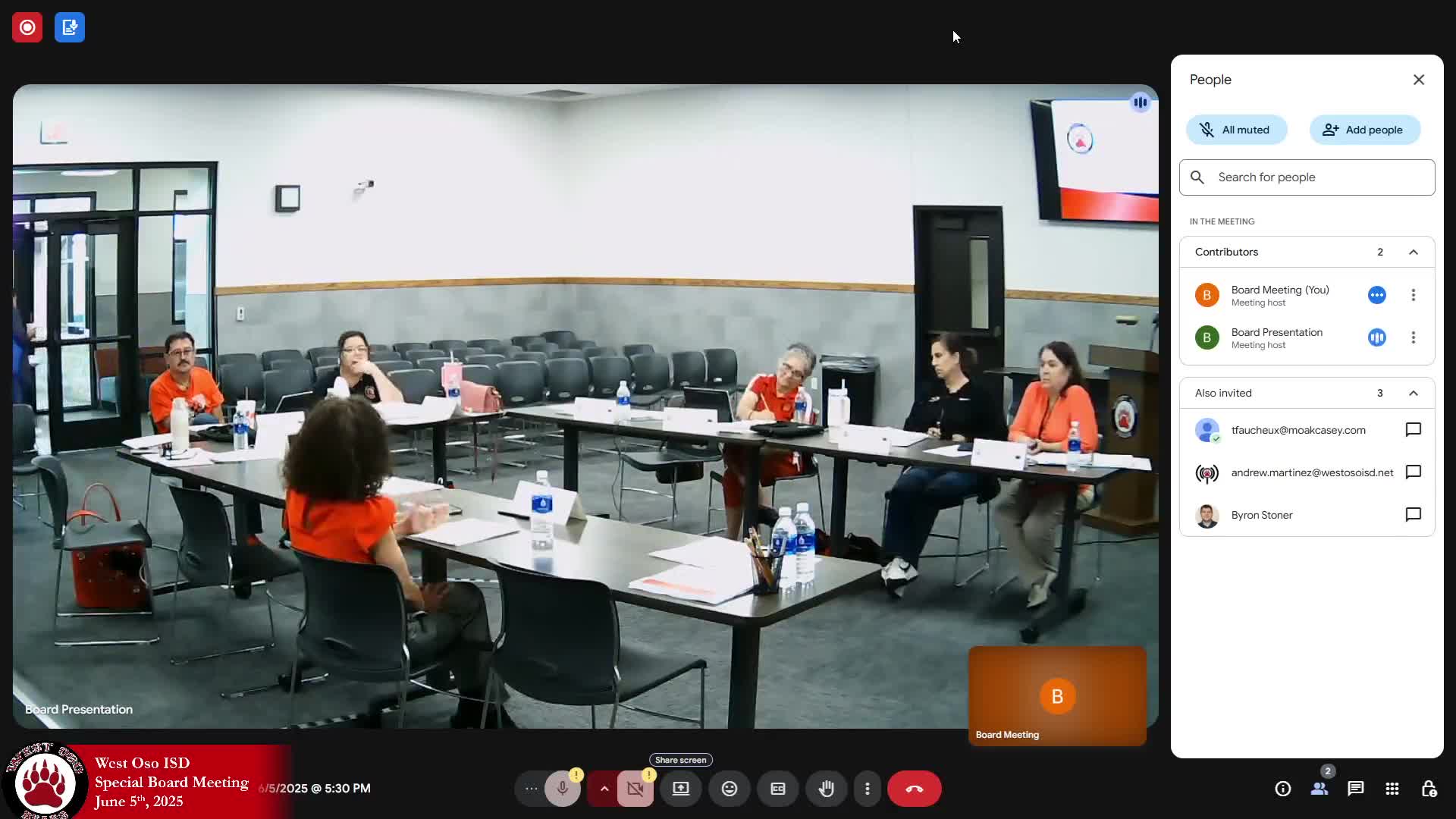Image resolution: width=1456 pixels, height=819 pixels.
Task: Toggle the microphone button
Action: (563, 789)
